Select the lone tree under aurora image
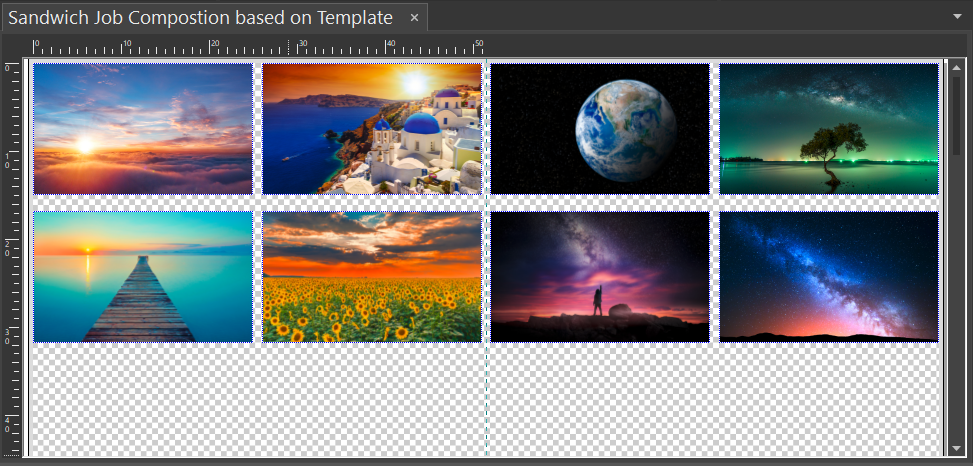The width and height of the screenshot is (973, 466). (829, 129)
